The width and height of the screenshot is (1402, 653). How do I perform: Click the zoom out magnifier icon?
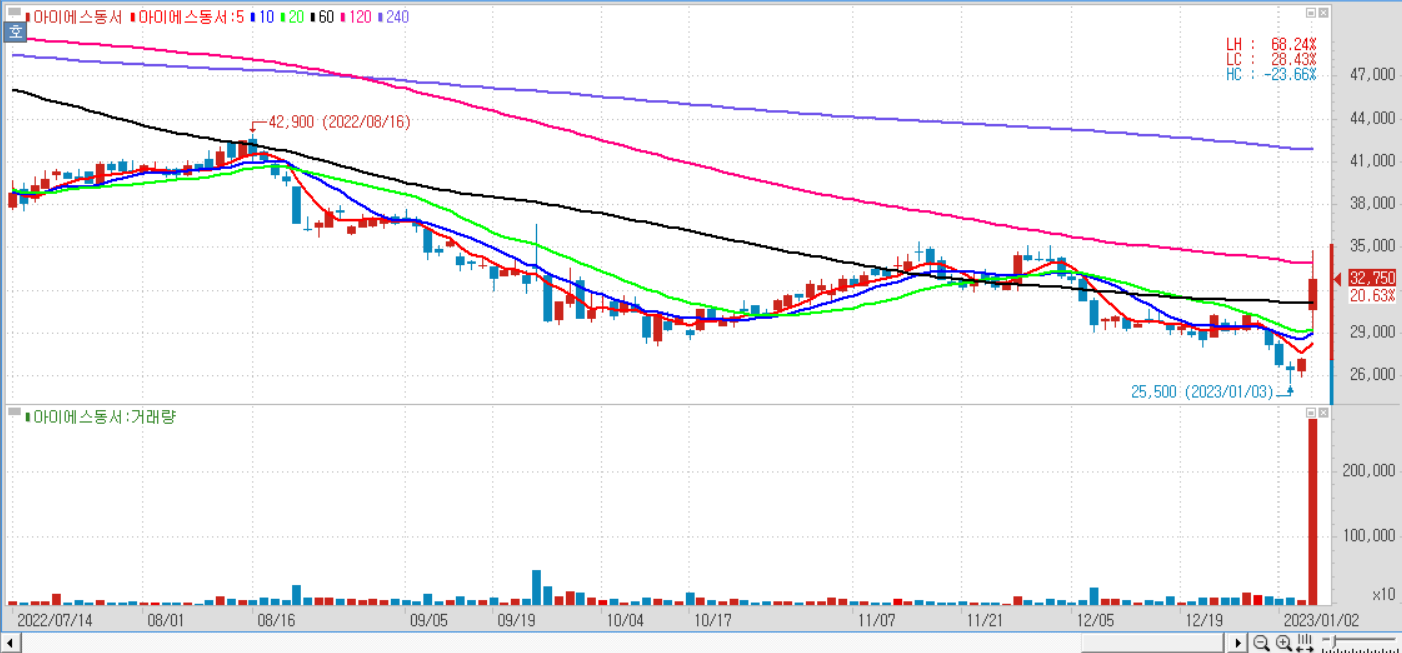tap(1263, 642)
